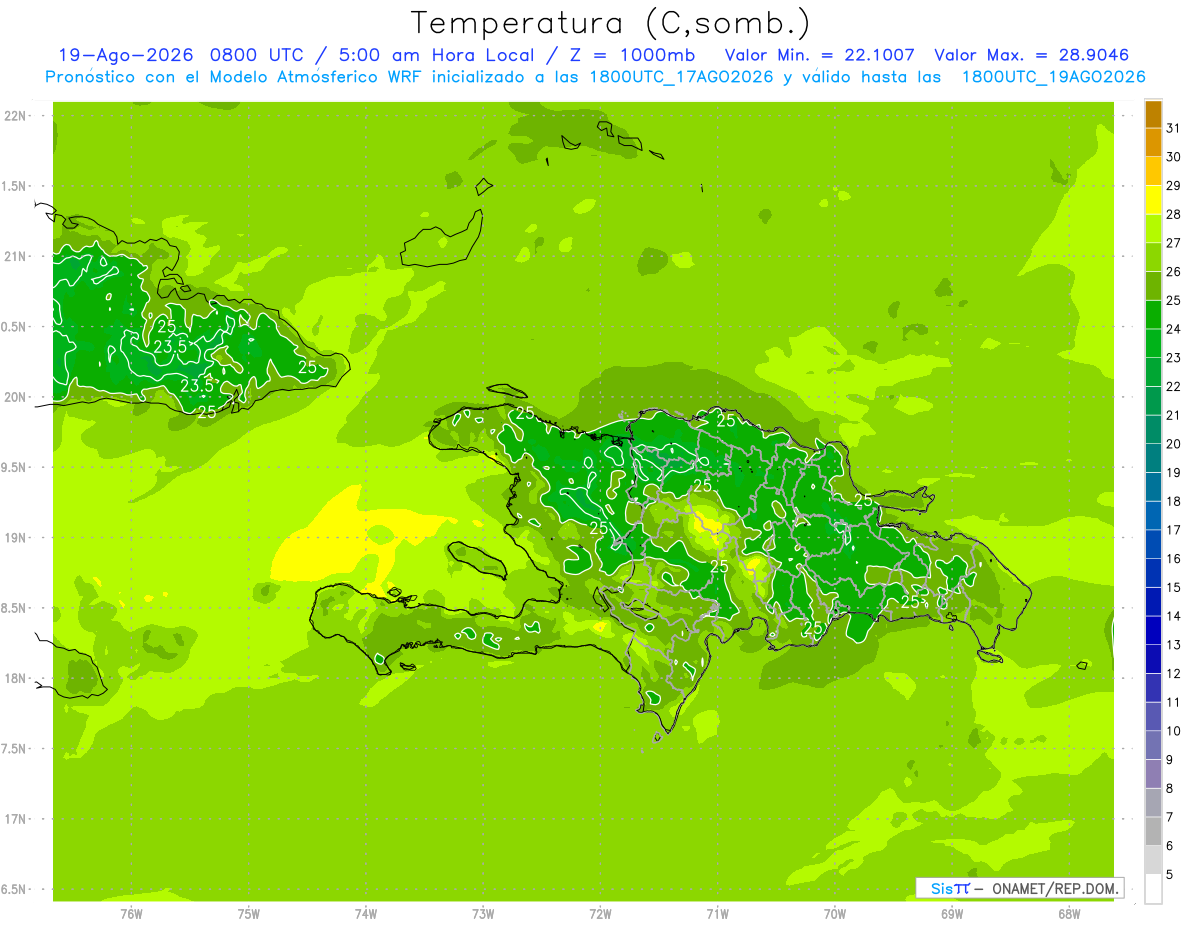Click the legend value 11
The height and width of the screenshot is (927, 1200).
pyautogui.click(x=1174, y=702)
